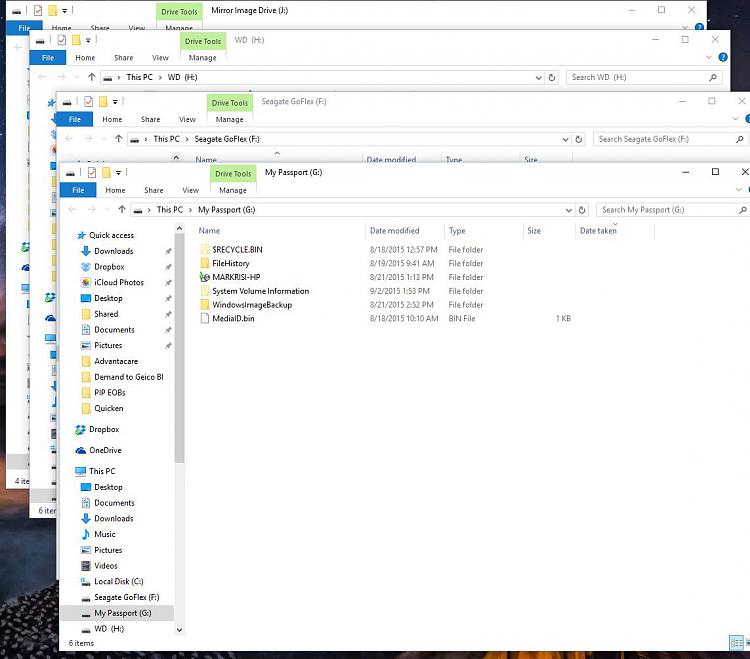Click This PC in My Passport breadcrumb
Image resolution: width=750 pixels, height=659 pixels.
point(170,210)
